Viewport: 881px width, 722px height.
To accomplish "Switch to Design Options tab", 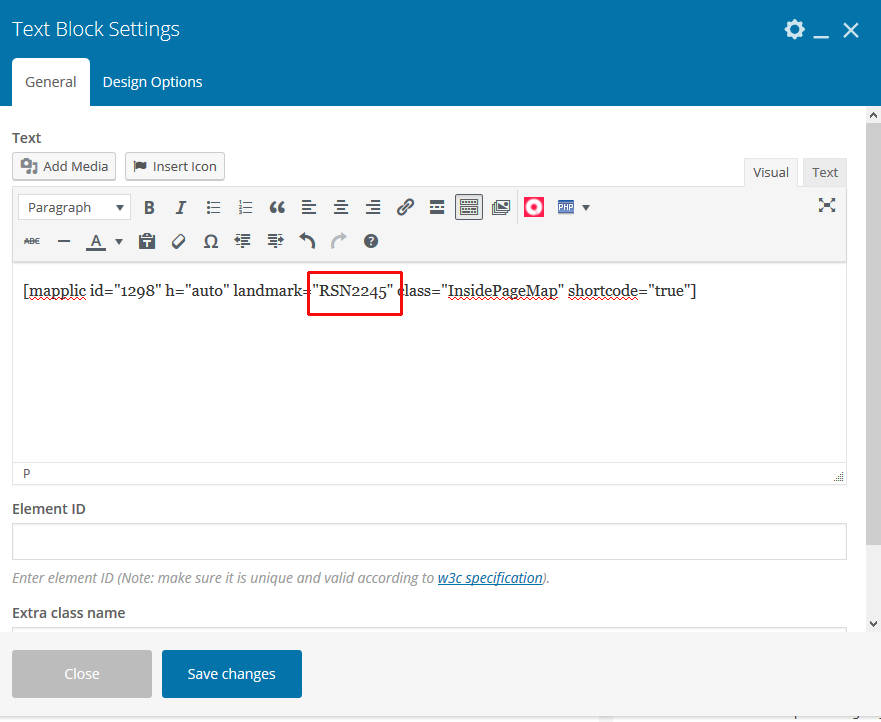I will point(152,82).
